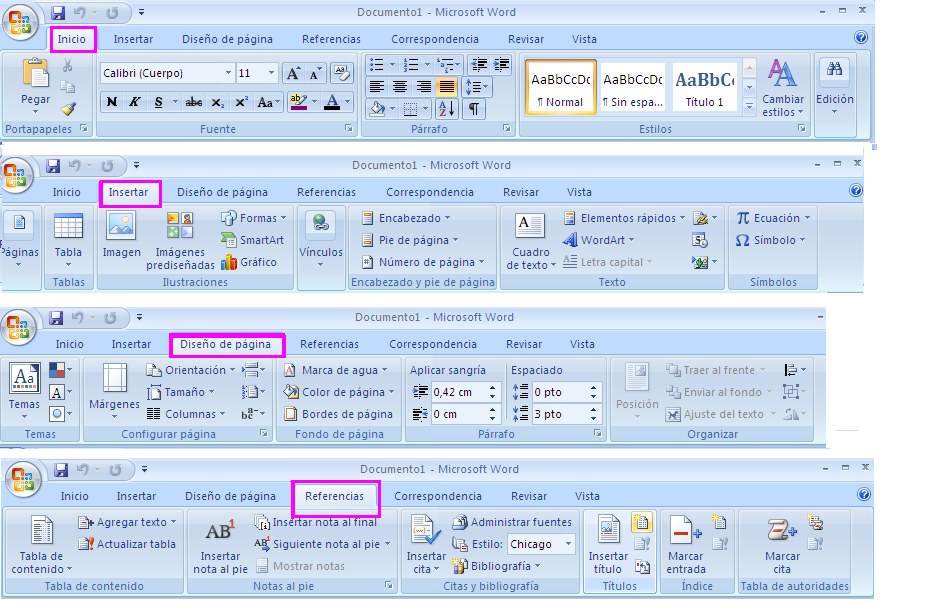Pick a font color with Color de fuente

tap(333, 102)
